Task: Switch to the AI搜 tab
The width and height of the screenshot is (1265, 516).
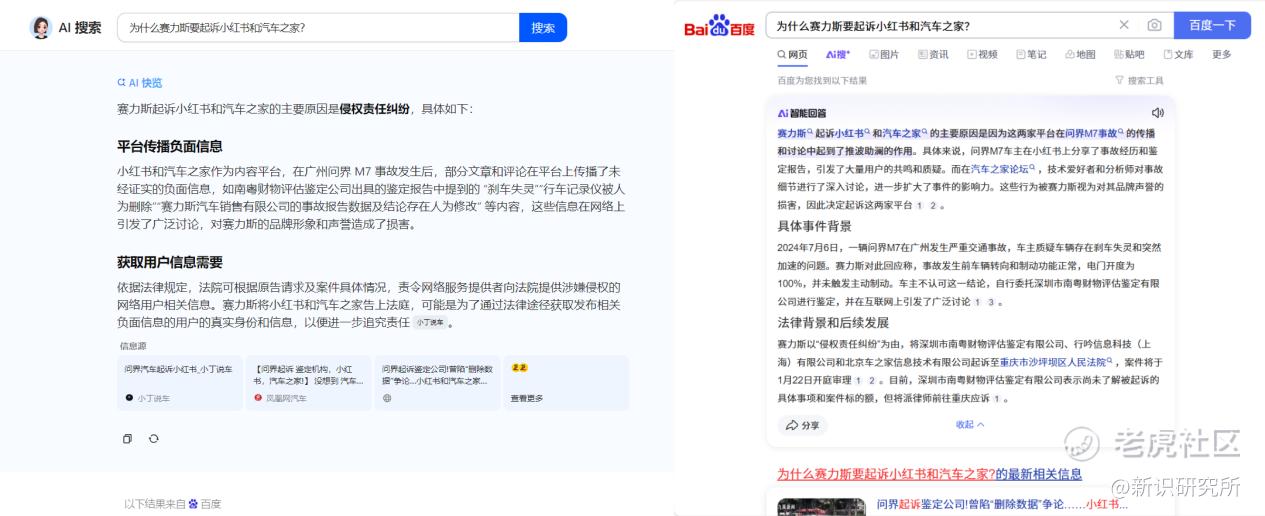Action: click(838, 55)
